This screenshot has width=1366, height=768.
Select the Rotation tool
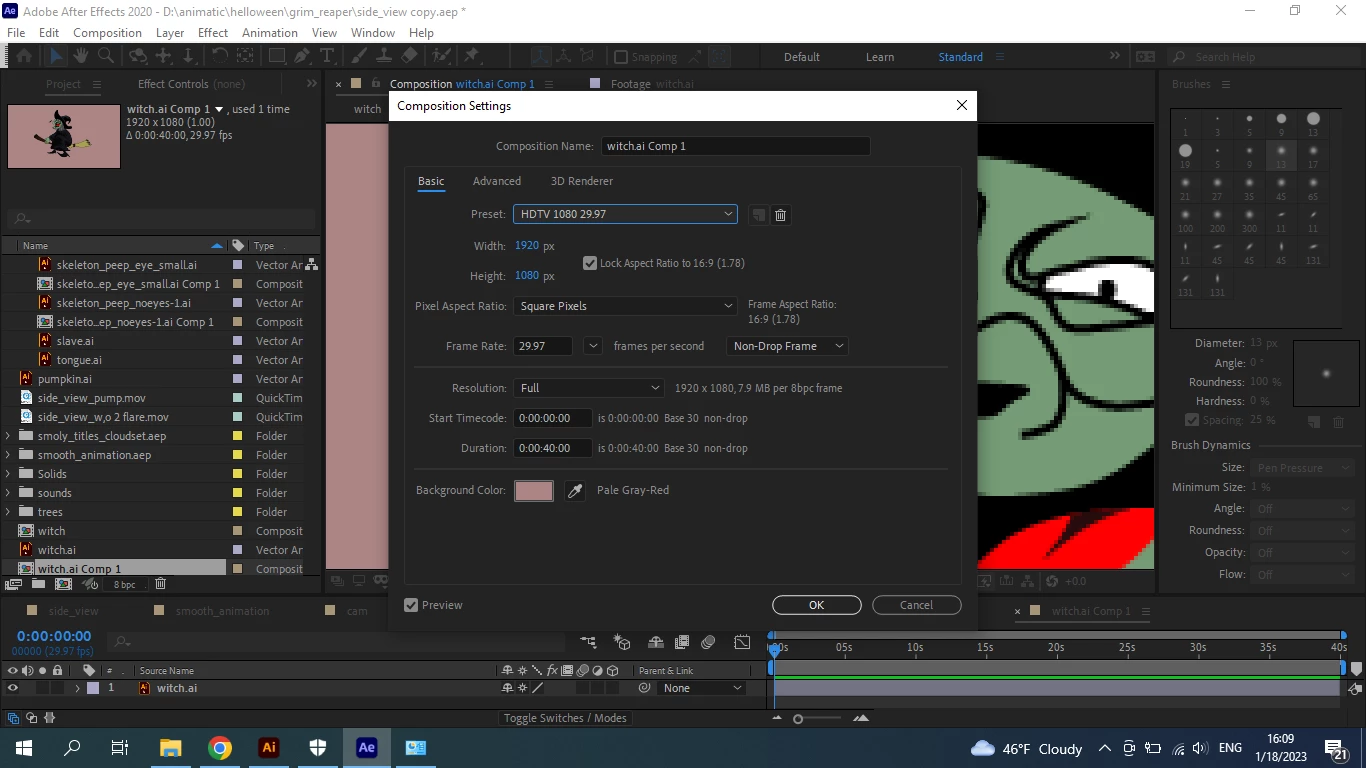click(x=220, y=56)
